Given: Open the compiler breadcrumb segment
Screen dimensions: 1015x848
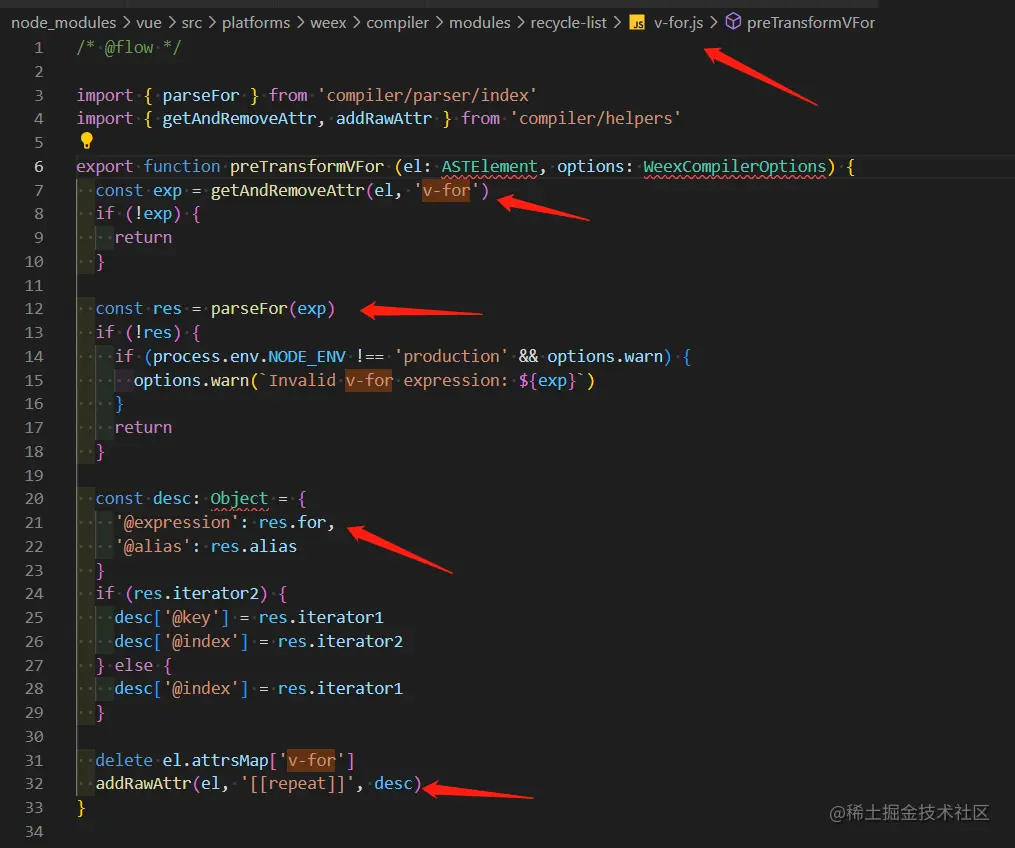Looking at the screenshot, I should (397, 23).
